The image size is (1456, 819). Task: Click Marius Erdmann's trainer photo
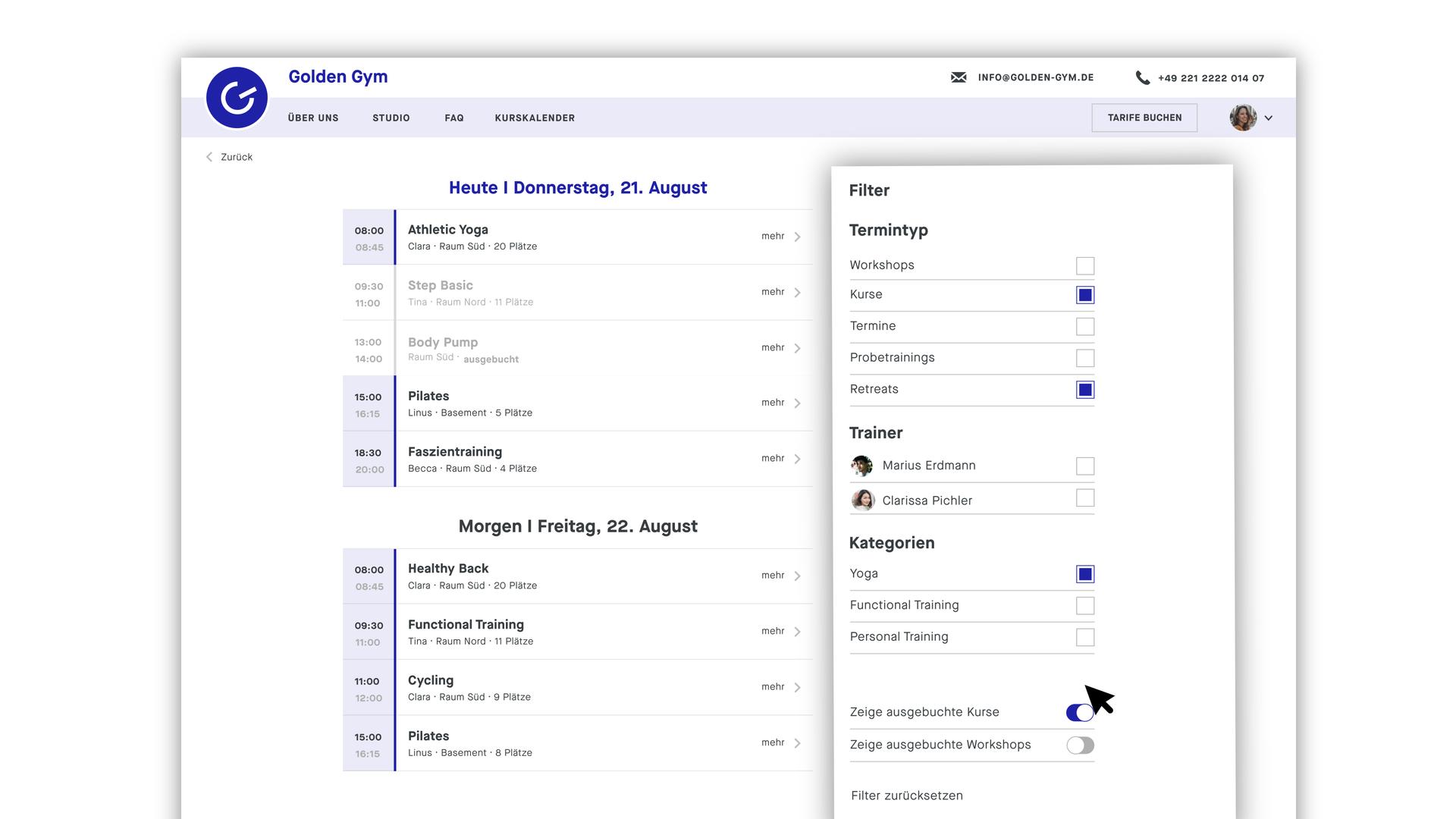[x=861, y=466]
